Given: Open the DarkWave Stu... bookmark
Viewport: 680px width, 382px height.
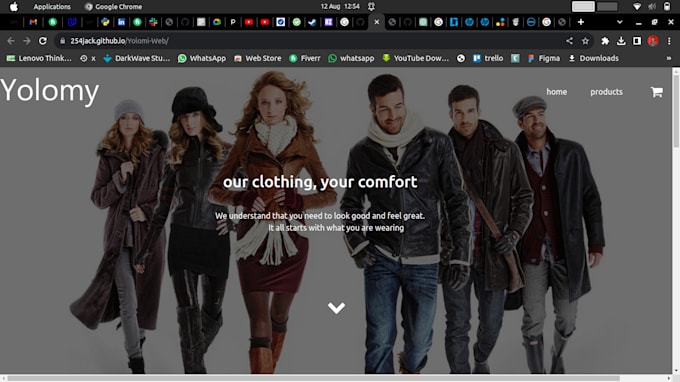Looking at the screenshot, I should [x=137, y=58].
